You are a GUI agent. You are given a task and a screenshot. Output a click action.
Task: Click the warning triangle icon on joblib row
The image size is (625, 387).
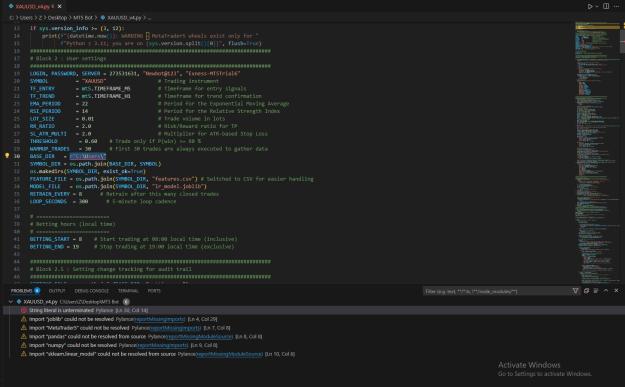24,319
